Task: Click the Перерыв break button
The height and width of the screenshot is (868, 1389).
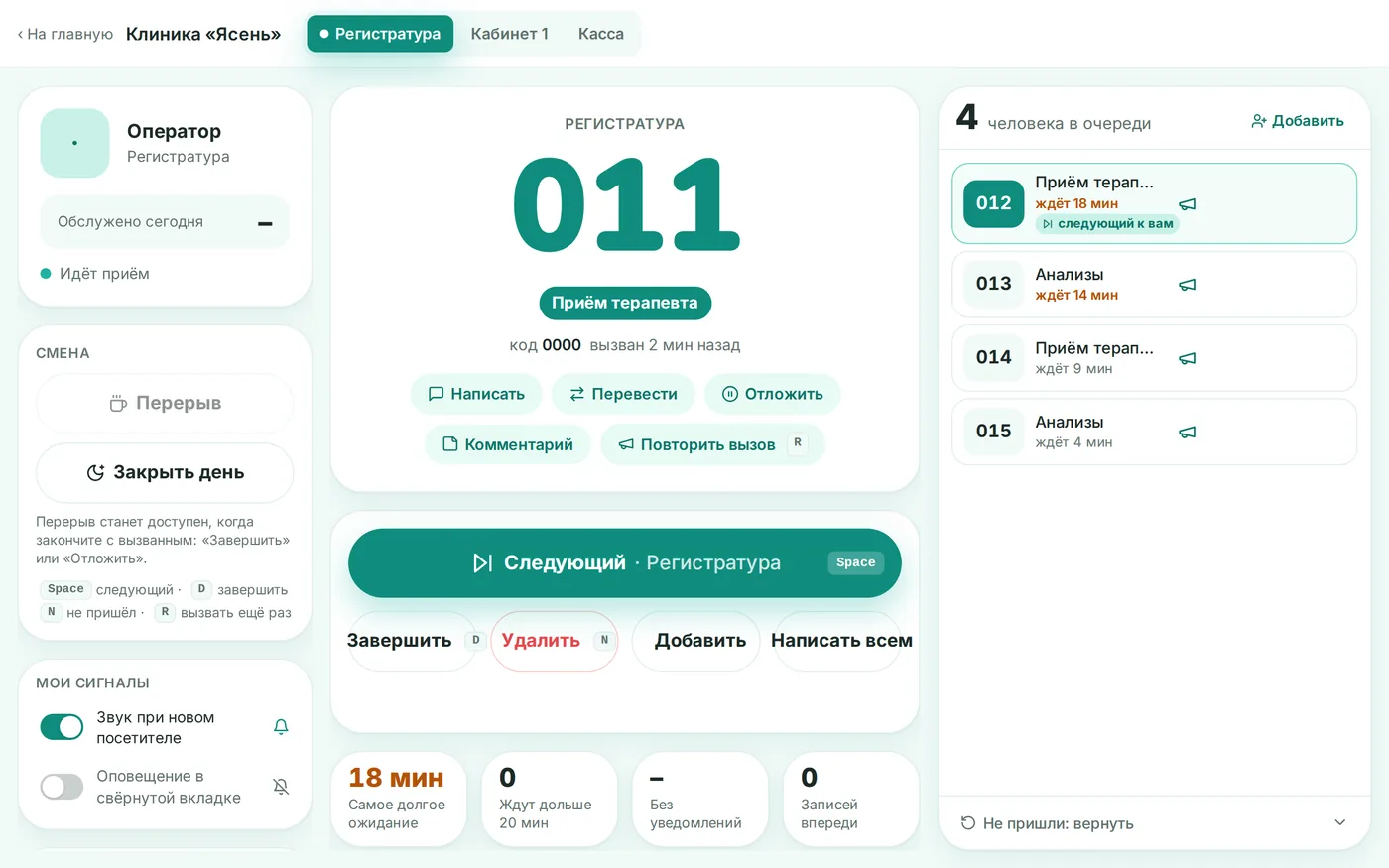Action: click(165, 403)
